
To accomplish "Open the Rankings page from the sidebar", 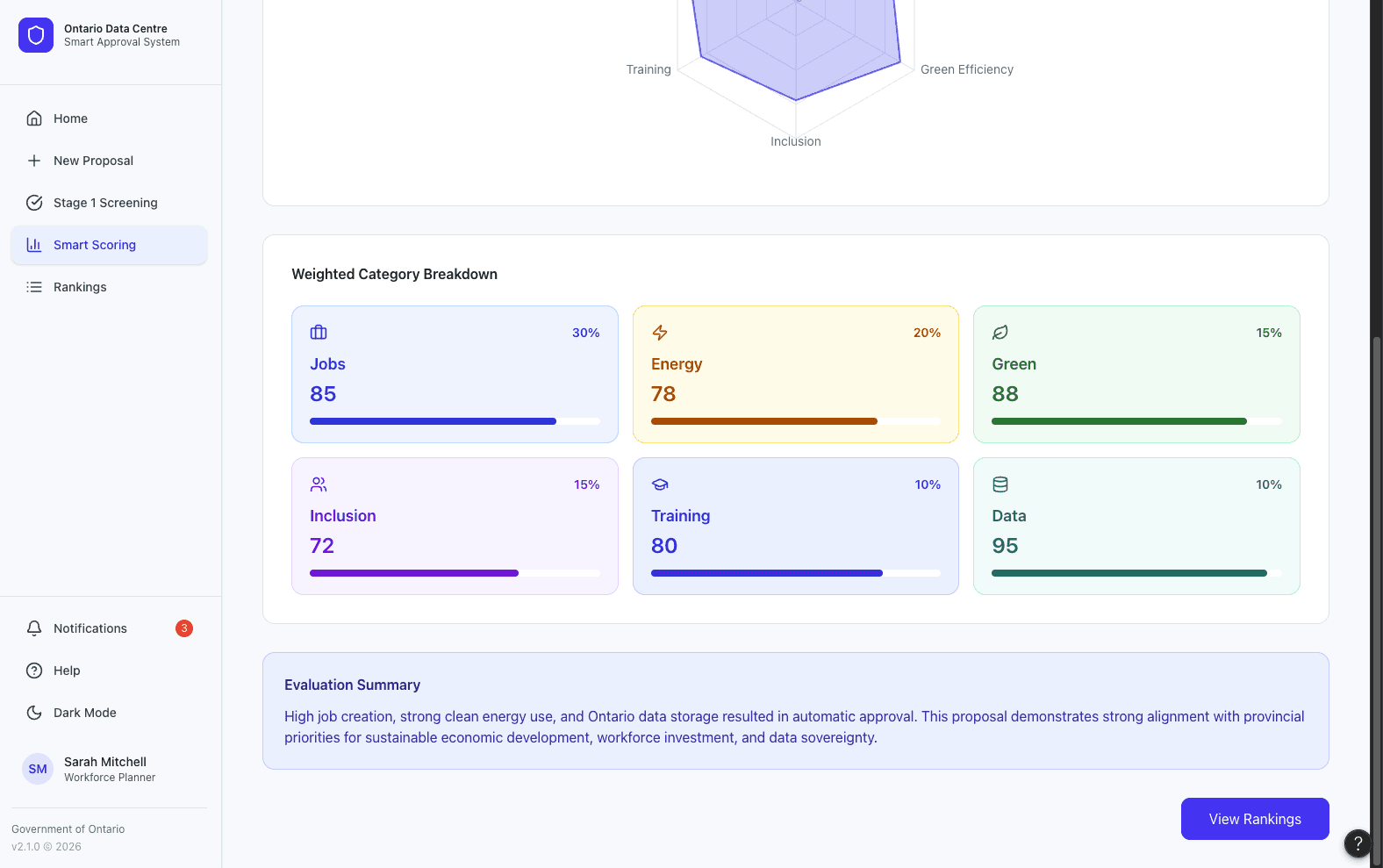I will pos(109,287).
